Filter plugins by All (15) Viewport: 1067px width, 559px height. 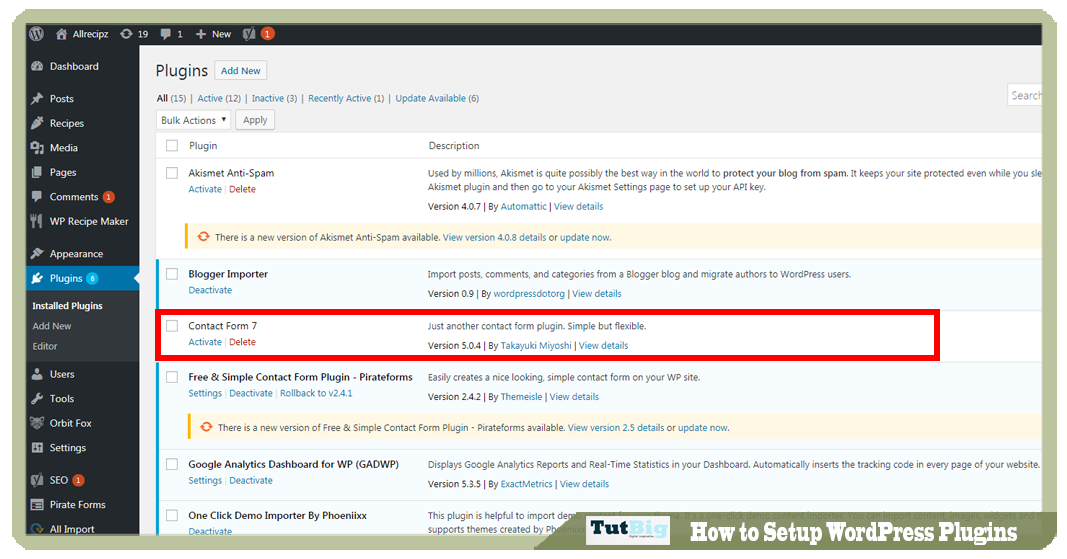click(x=171, y=98)
